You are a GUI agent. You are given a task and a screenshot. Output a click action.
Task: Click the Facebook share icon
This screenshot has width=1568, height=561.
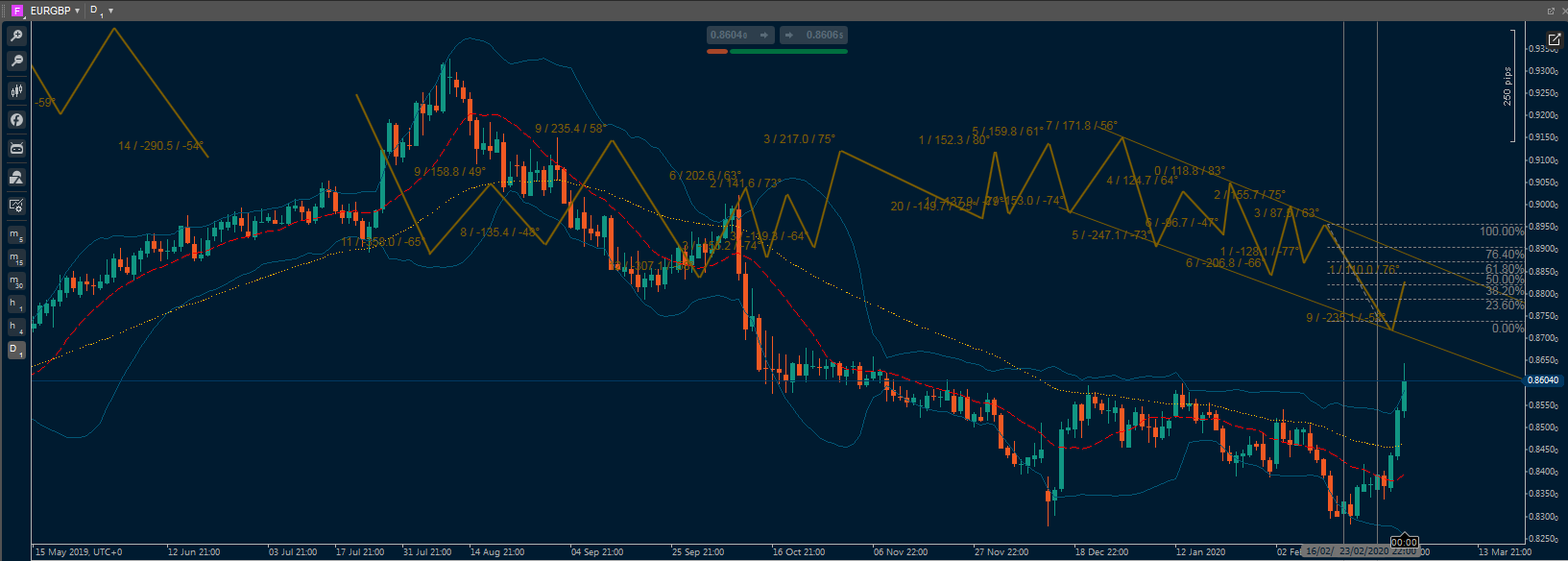pyautogui.click(x=16, y=120)
